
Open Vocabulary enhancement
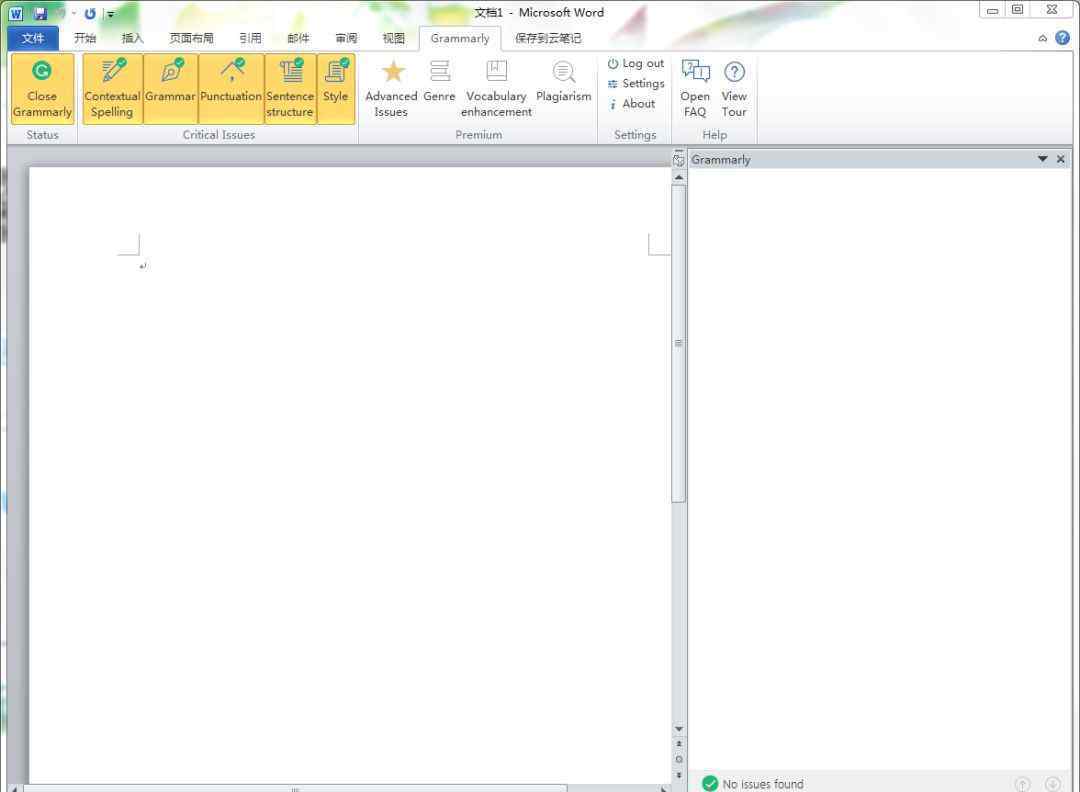[496, 90]
